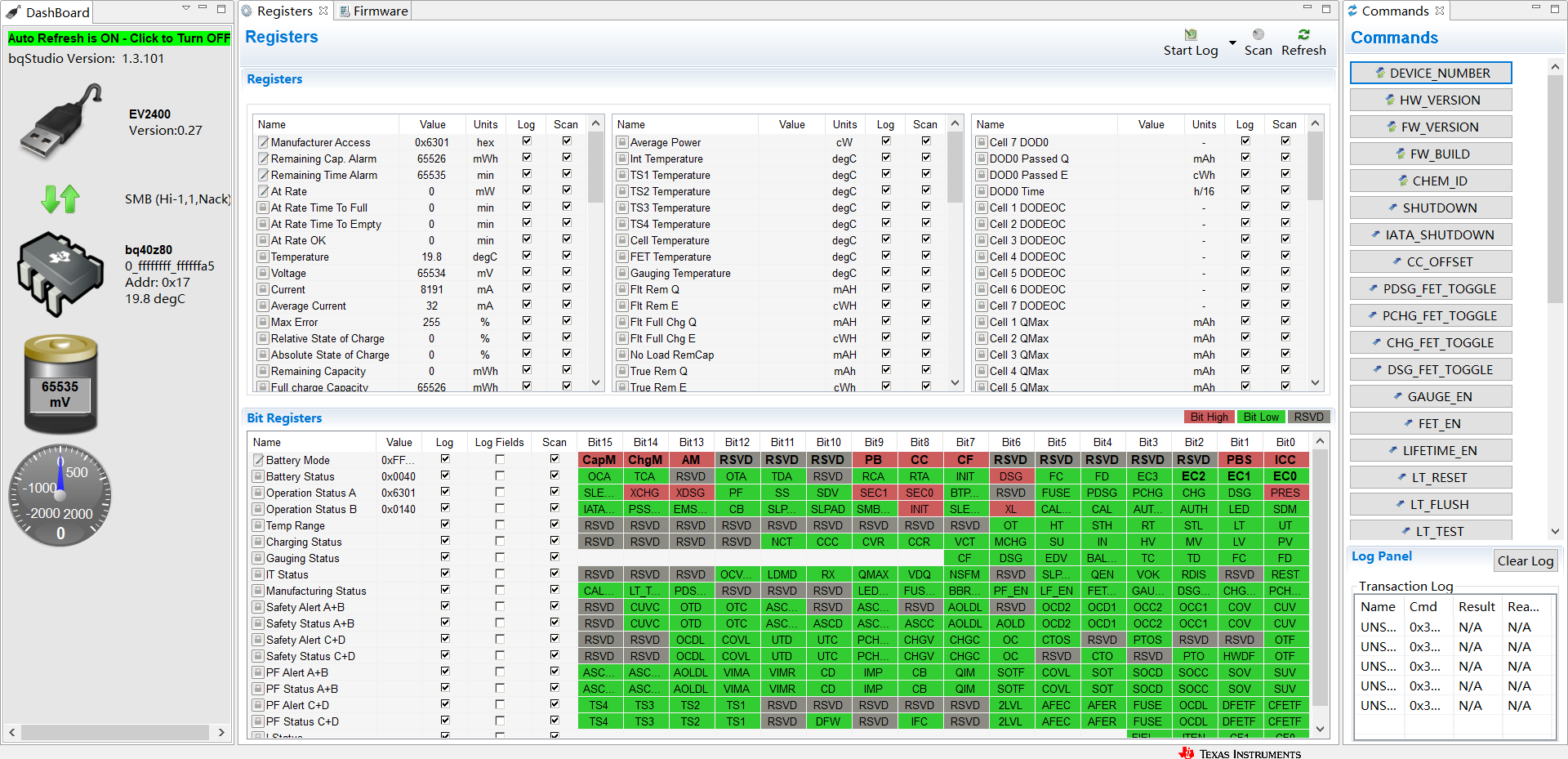This screenshot has width=1568, height=759.
Task: Uncheck the Log checkbox for Voltage
Action: coord(527,272)
